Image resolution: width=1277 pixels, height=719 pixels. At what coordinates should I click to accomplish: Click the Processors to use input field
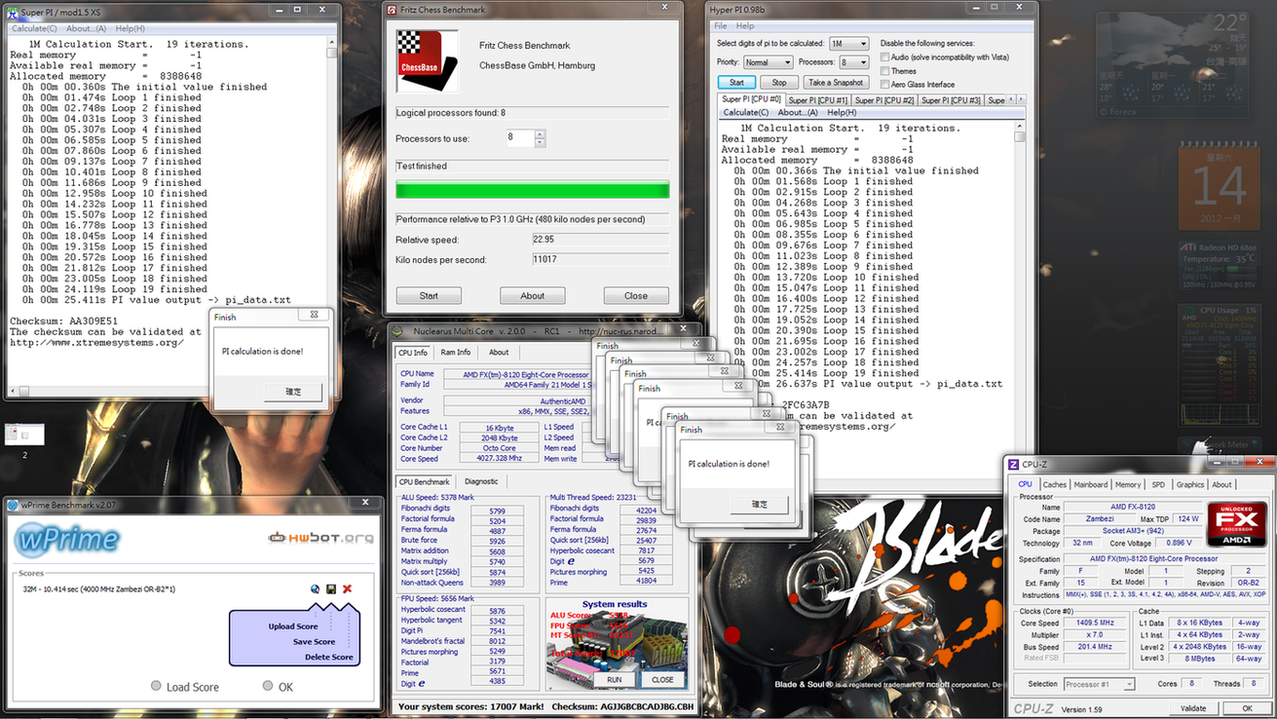coord(520,139)
